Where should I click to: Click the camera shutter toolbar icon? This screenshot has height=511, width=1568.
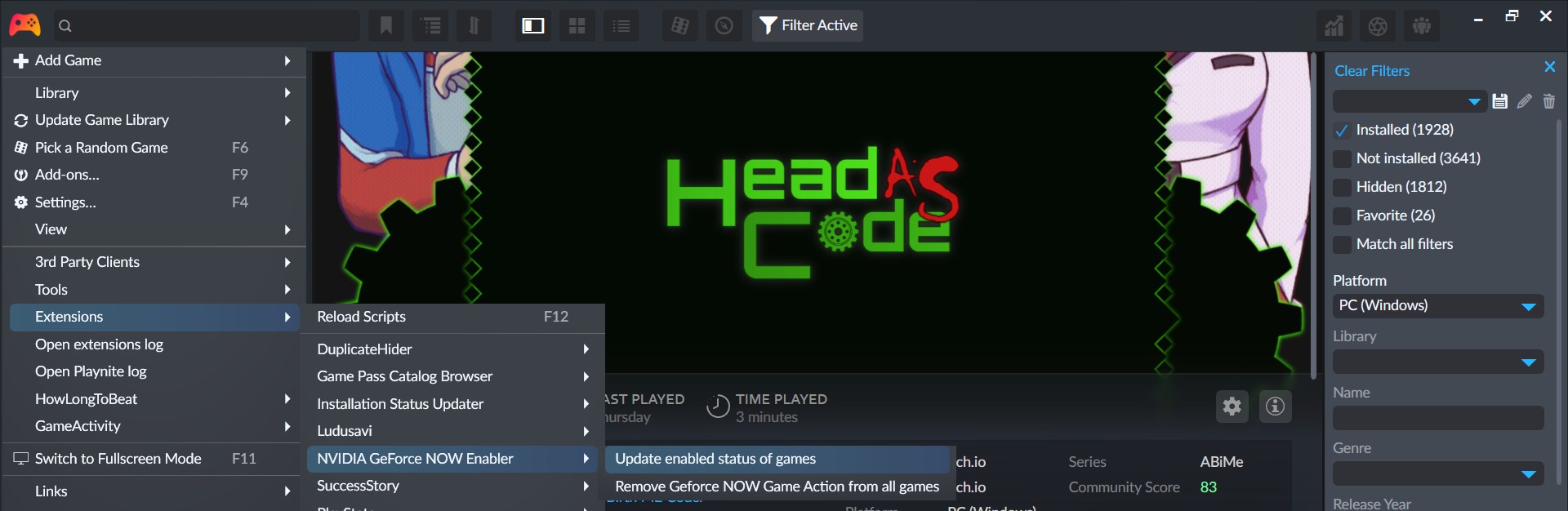coord(1378,26)
